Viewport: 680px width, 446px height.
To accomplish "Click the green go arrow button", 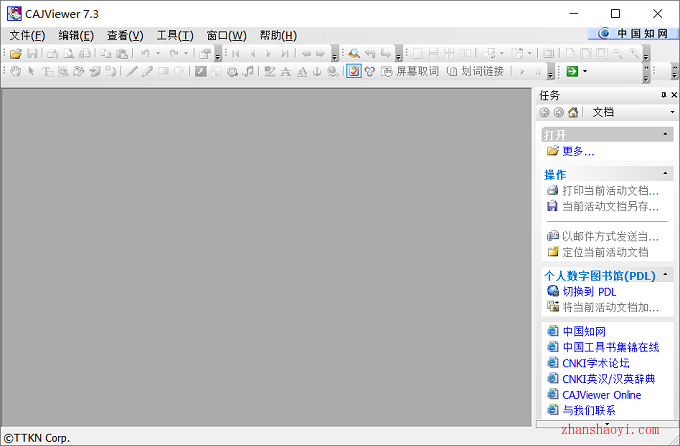I will (x=572, y=71).
